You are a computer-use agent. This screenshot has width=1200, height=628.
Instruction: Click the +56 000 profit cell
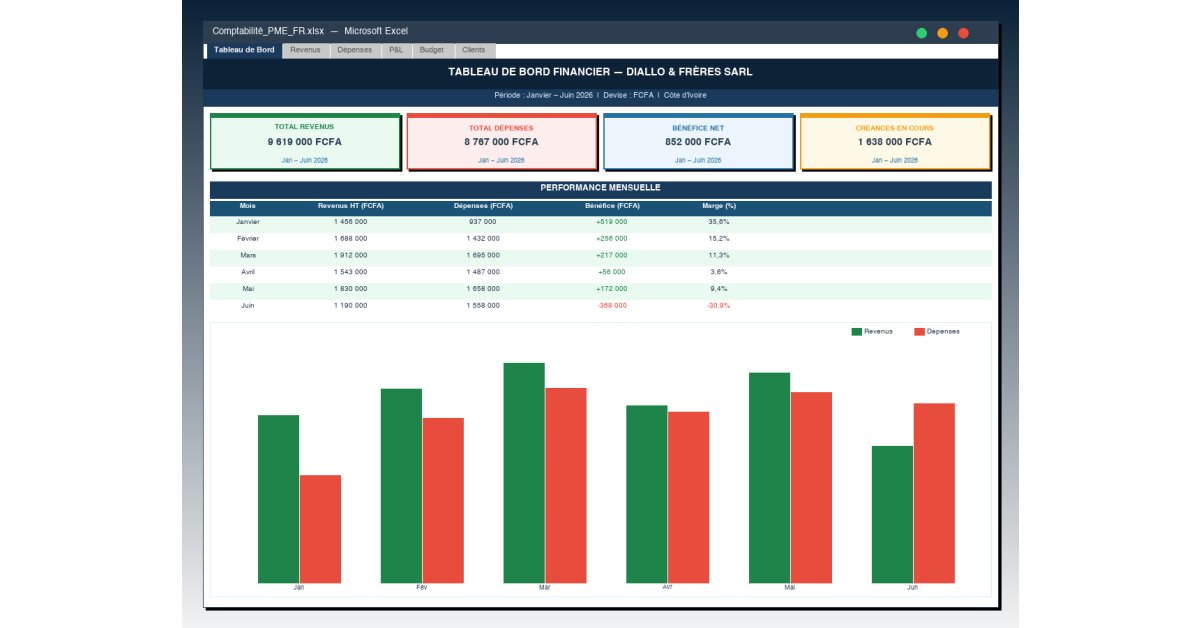pyautogui.click(x=612, y=272)
